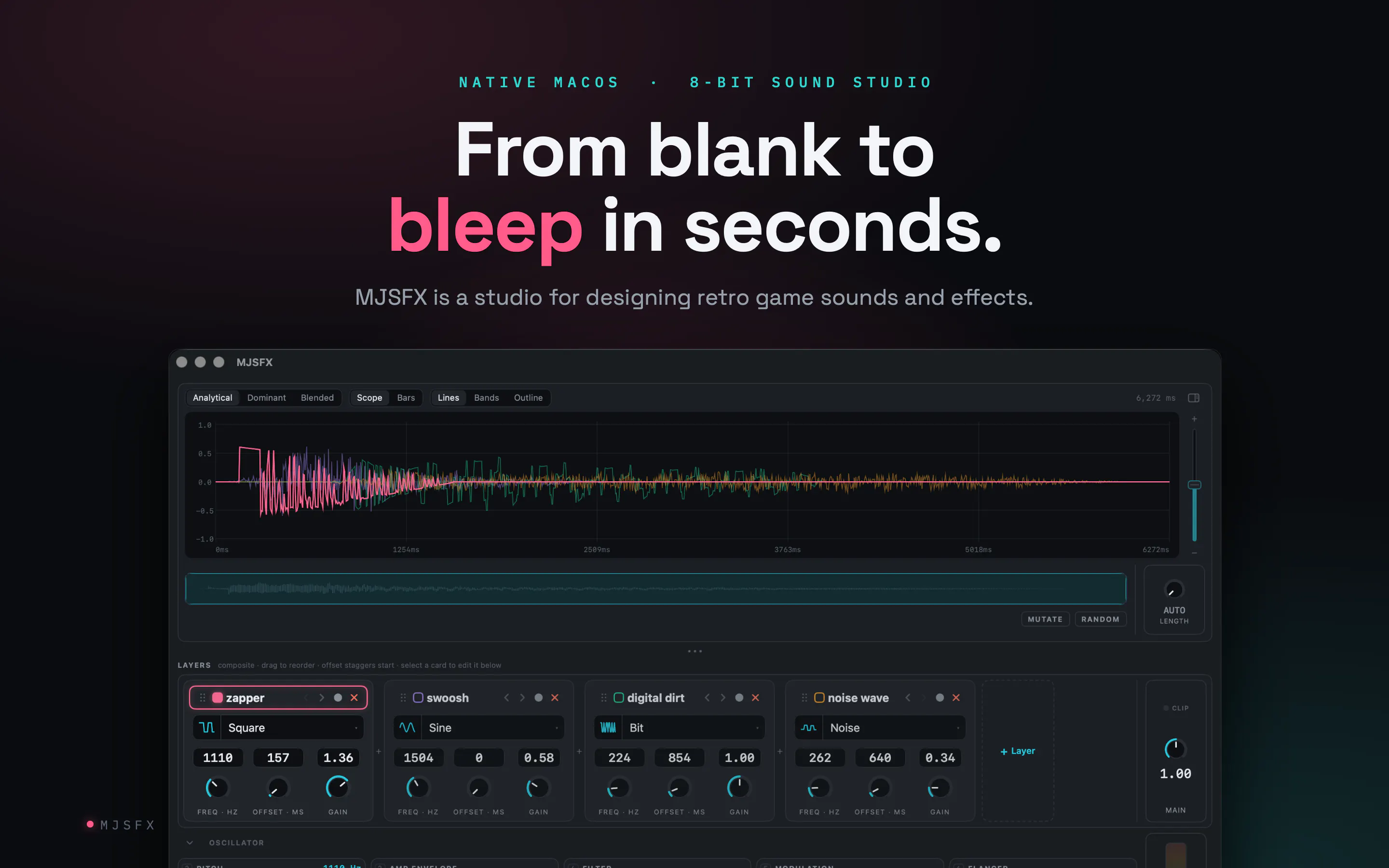Click the zapper FREQ HZ knob
The image size is (1389, 868).
pyautogui.click(x=217, y=787)
